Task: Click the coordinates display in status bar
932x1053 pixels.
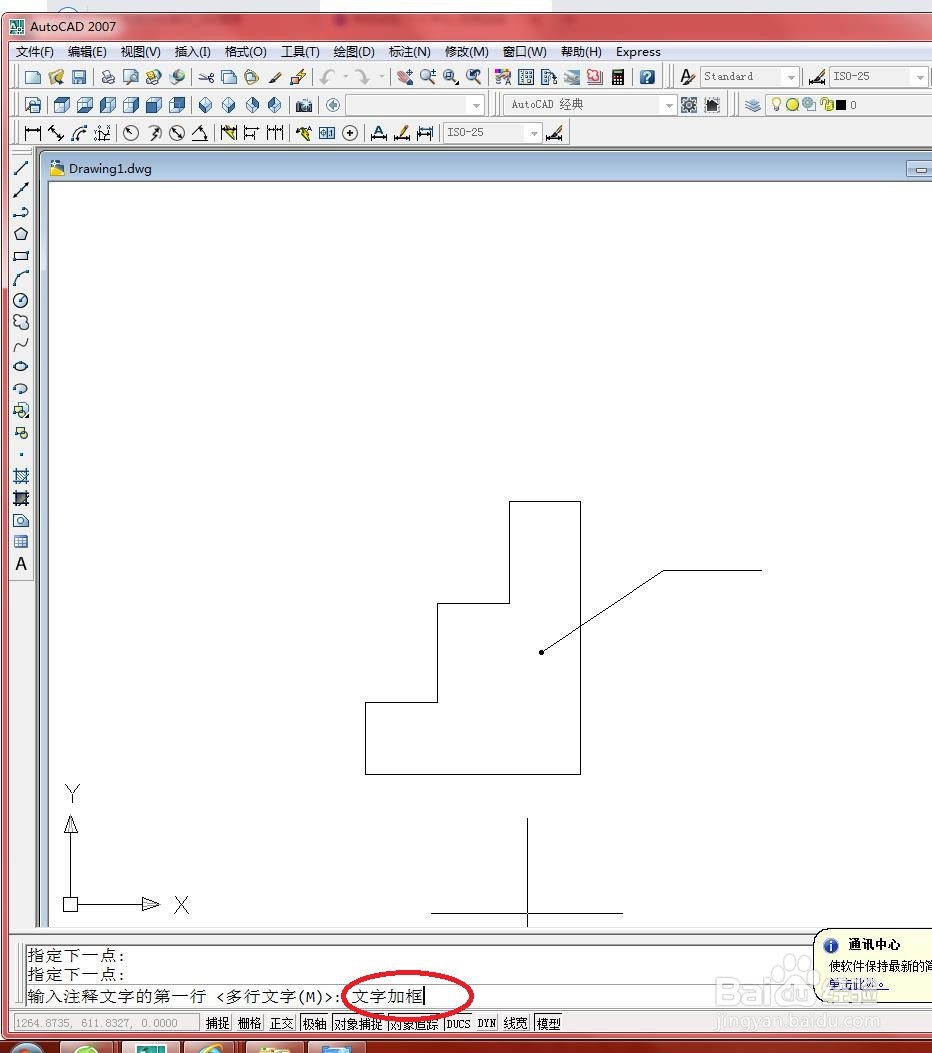Action: pyautogui.click(x=106, y=1023)
